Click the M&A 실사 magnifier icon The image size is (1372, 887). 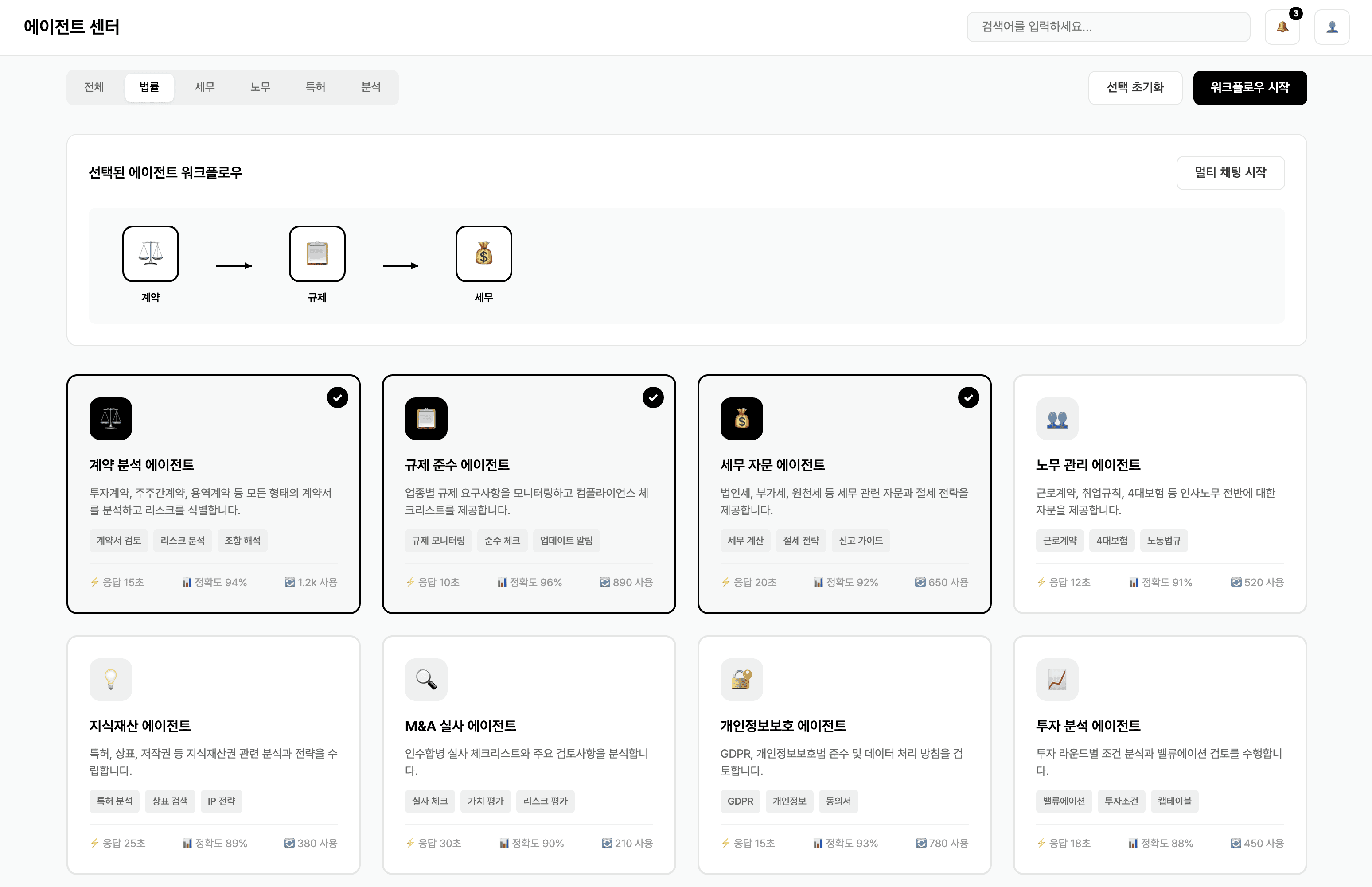point(426,680)
